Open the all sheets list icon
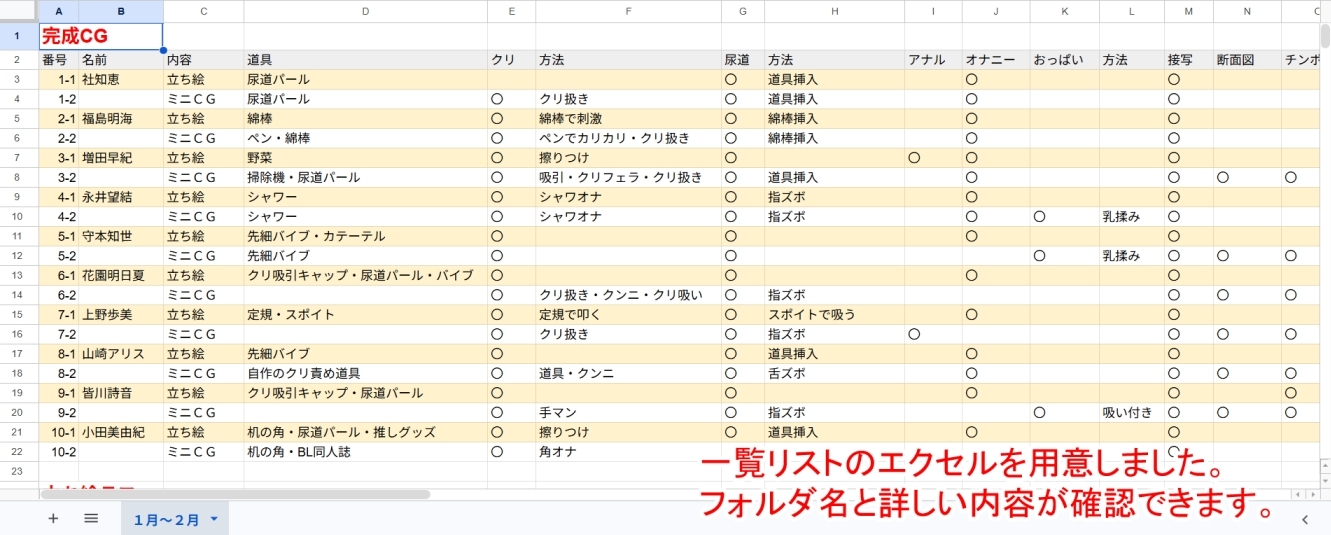This screenshot has height=535, width=1331. click(91, 518)
